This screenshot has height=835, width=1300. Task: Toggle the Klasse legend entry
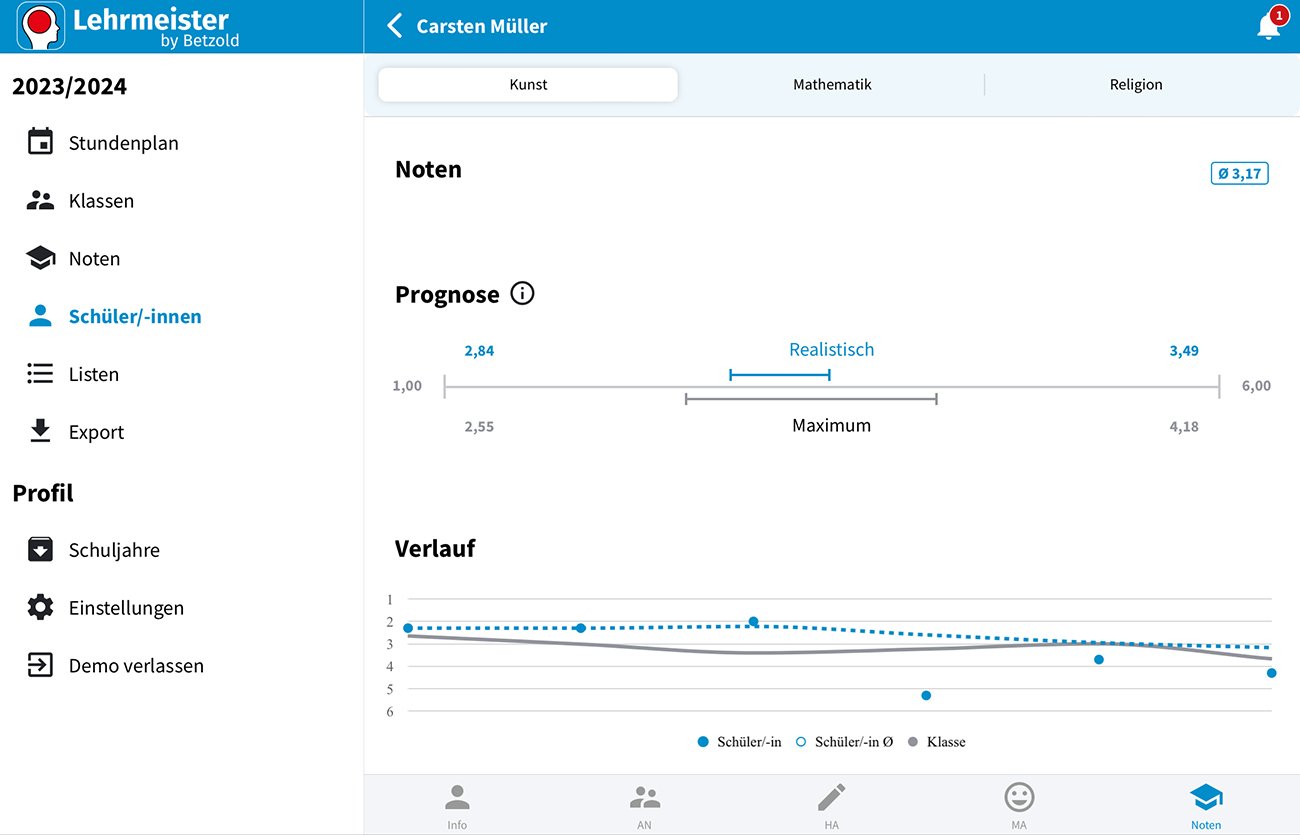click(936, 742)
